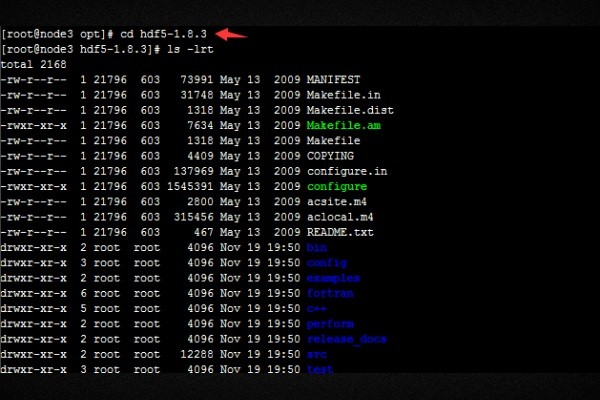This screenshot has width=600, height=400.
Task: Click the size value 1318 in the Makefile row
Action: tap(200, 141)
